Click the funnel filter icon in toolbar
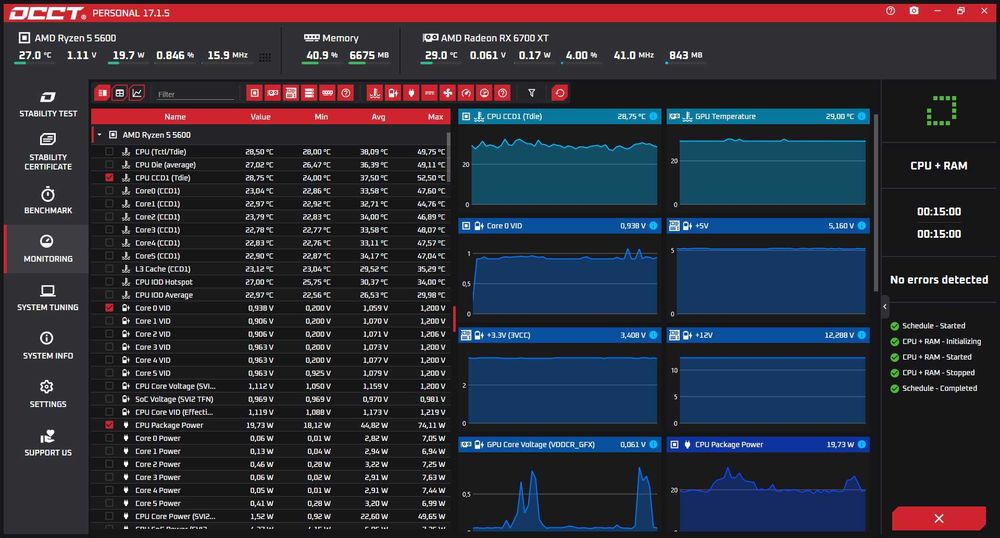This screenshot has width=1000, height=538. pyautogui.click(x=531, y=93)
